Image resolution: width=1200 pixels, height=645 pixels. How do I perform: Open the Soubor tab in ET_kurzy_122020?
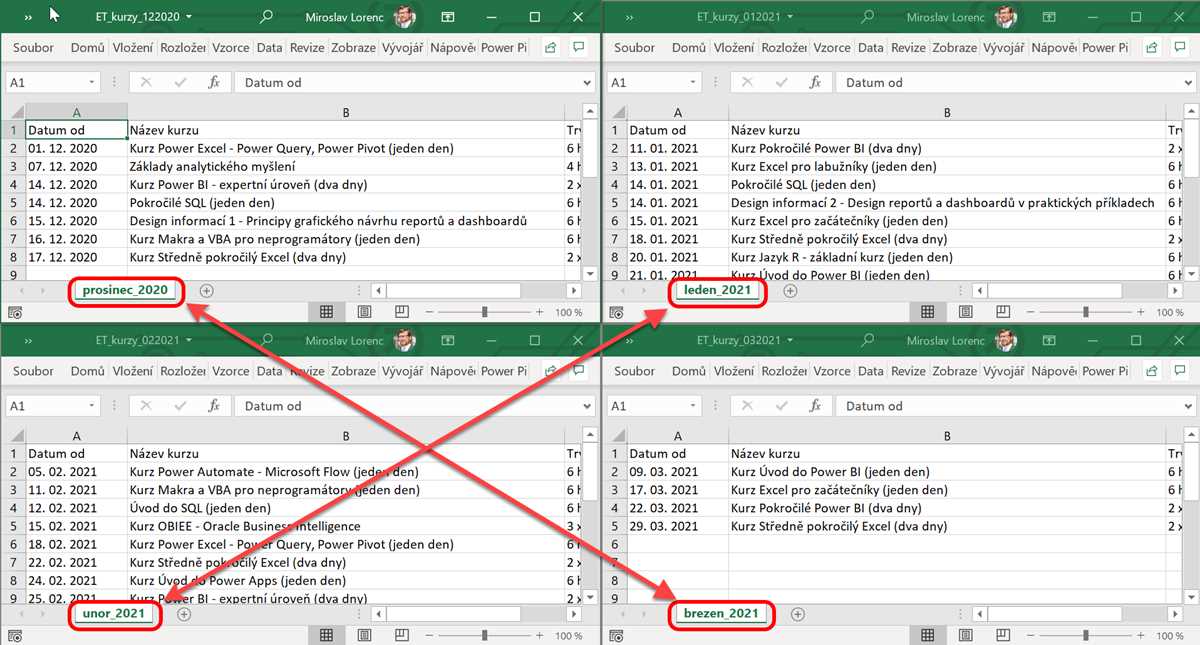(x=34, y=47)
